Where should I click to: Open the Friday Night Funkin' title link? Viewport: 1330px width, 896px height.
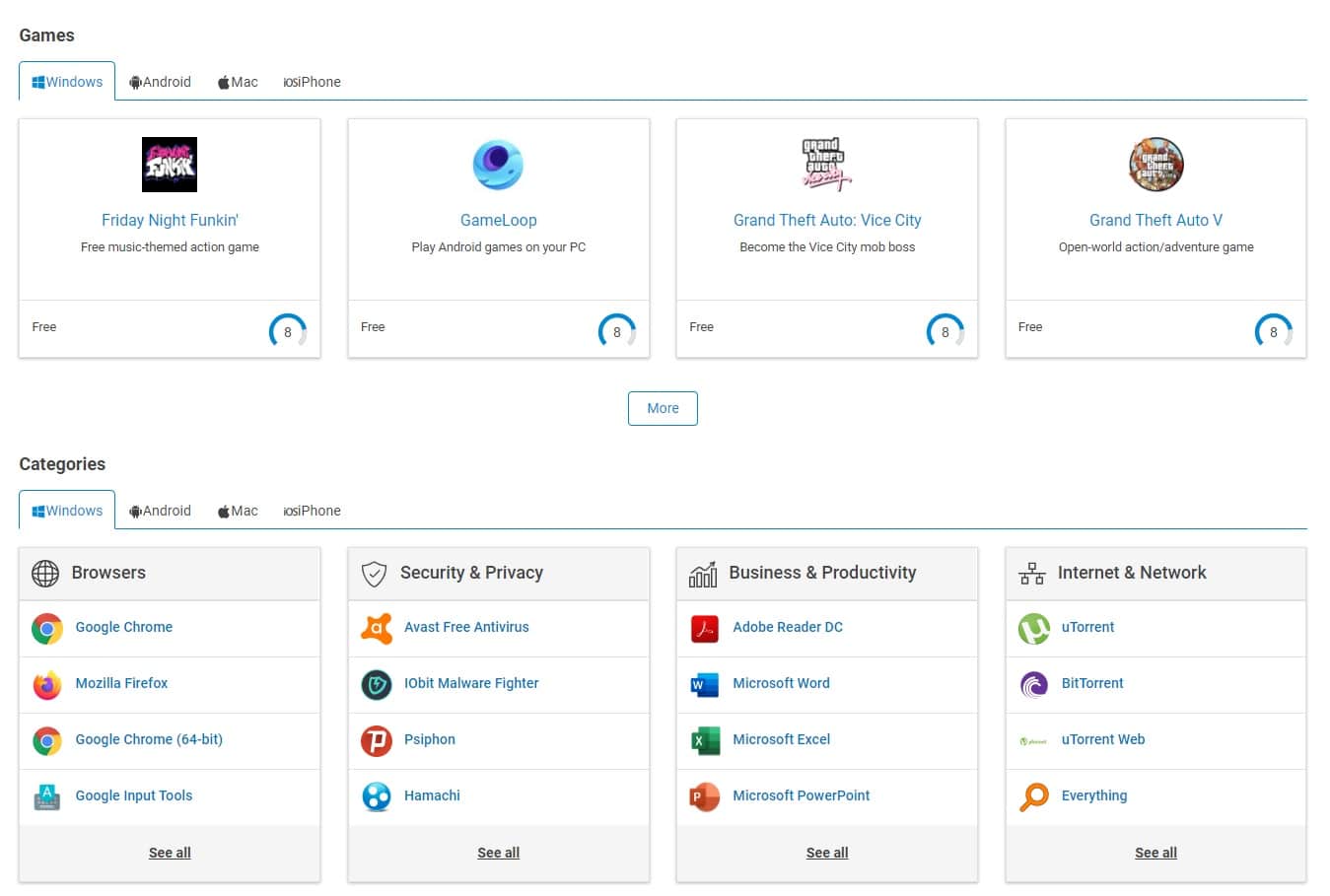click(170, 220)
